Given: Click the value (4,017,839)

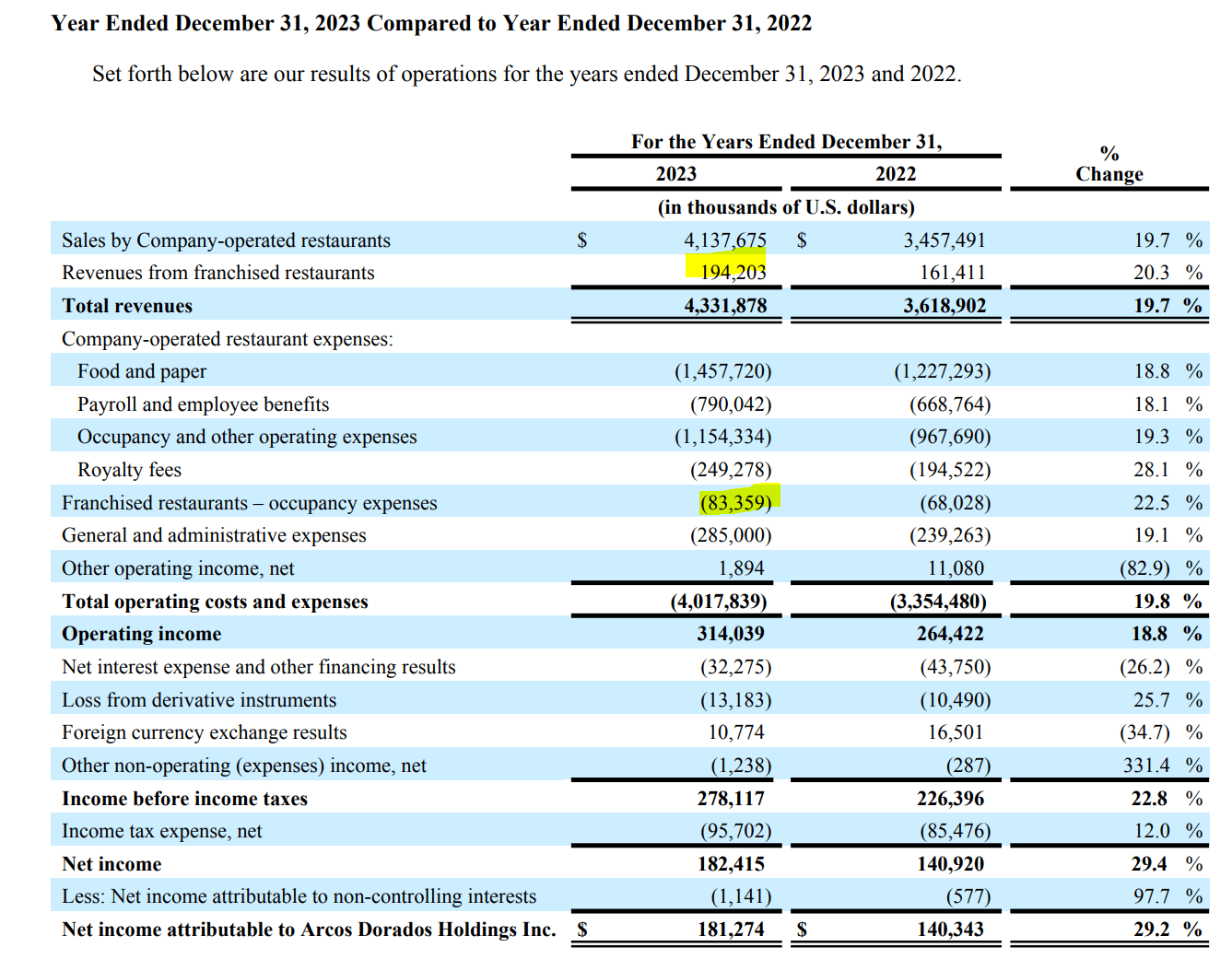Looking at the screenshot, I should click(x=719, y=602).
